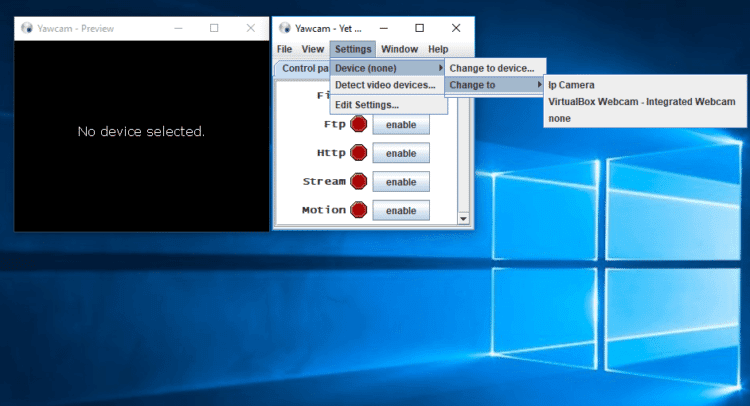Viewport: 750px width, 406px height.
Task: Click the Stream label
Action: coord(324,182)
